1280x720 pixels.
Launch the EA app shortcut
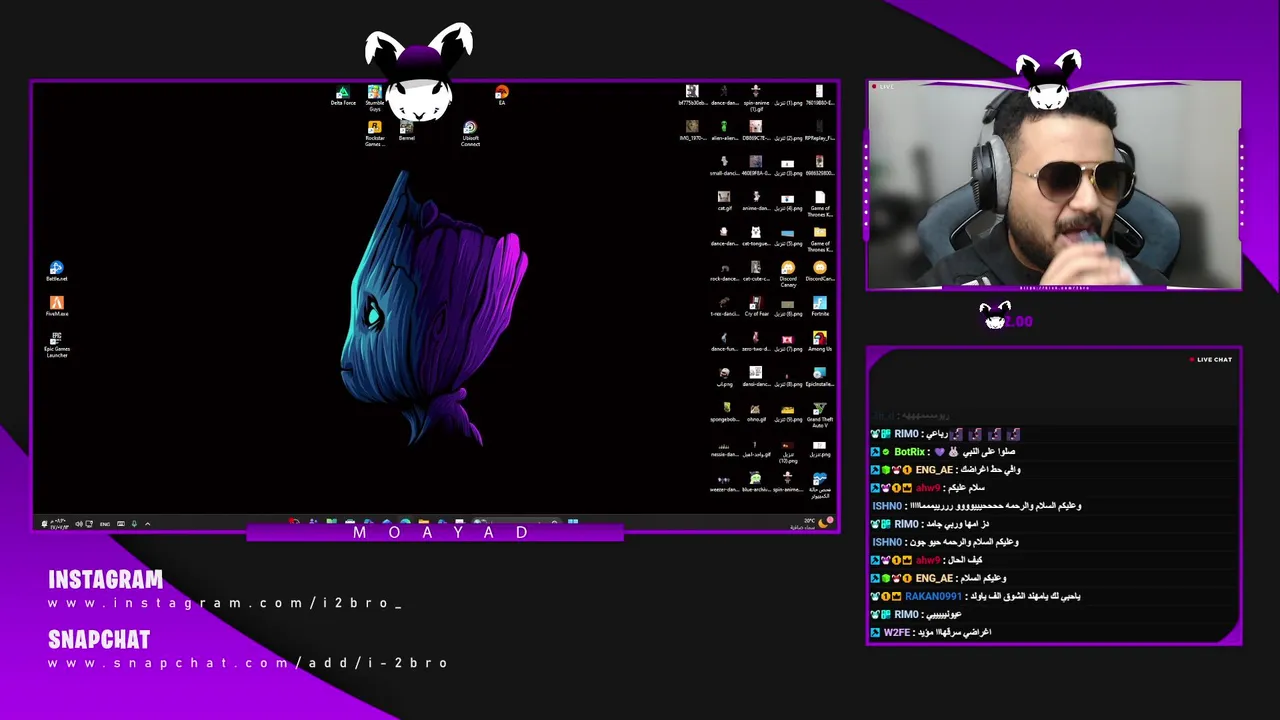tap(502, 96)
